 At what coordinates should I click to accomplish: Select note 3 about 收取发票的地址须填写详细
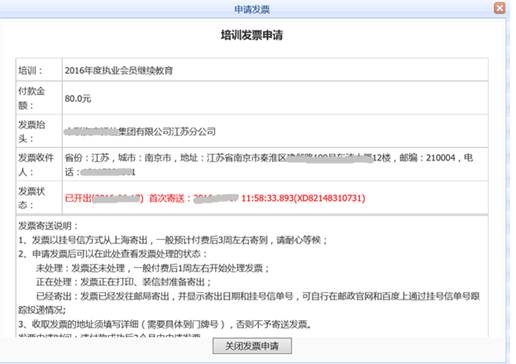[x=165, y=324]
